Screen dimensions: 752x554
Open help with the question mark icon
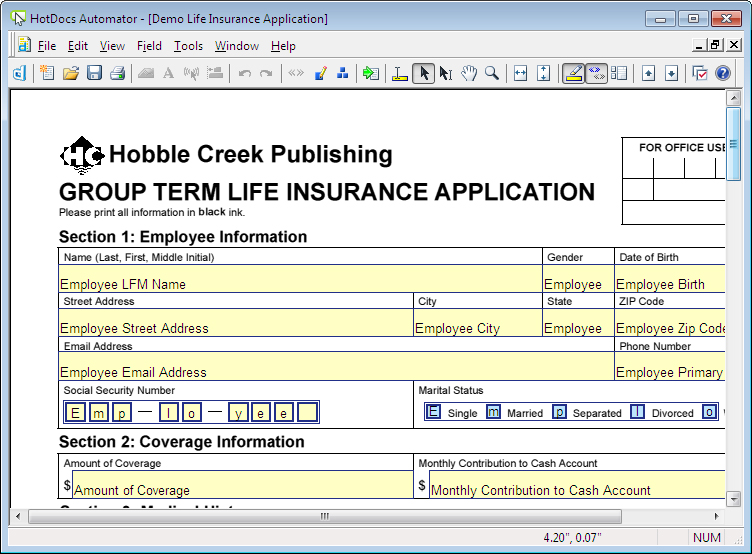[x=723, y=73]
